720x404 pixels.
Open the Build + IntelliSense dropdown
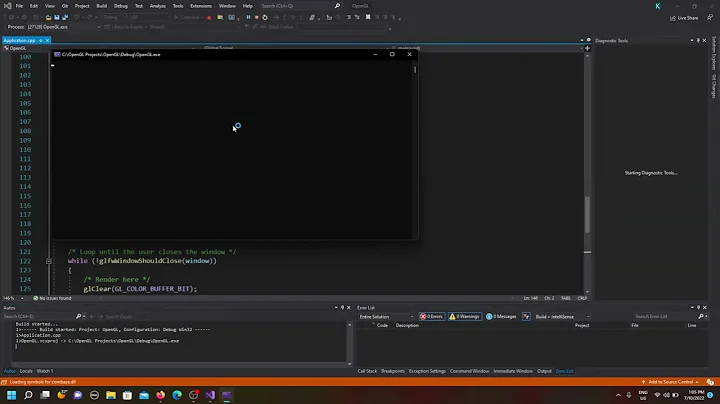[562, 317]
